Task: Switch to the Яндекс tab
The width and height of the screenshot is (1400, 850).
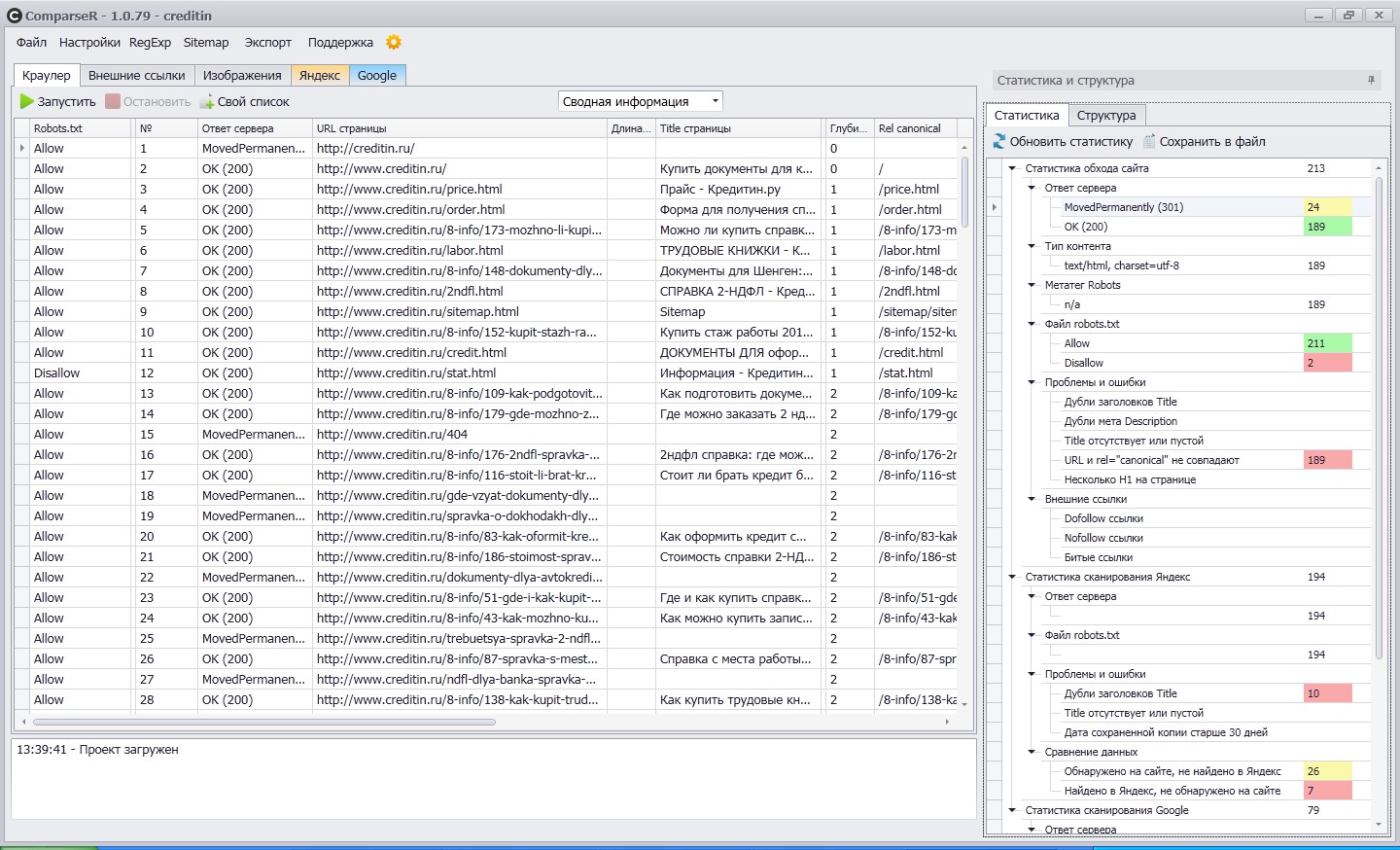Action: click(319, 75)
